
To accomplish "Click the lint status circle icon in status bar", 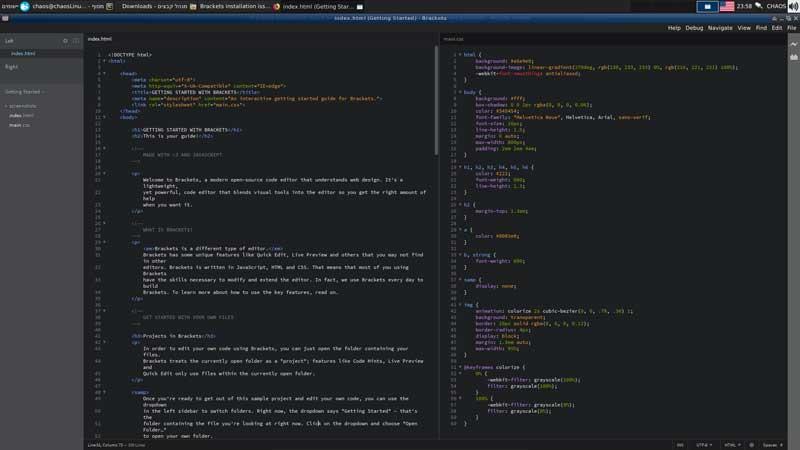I will (751, 445).
